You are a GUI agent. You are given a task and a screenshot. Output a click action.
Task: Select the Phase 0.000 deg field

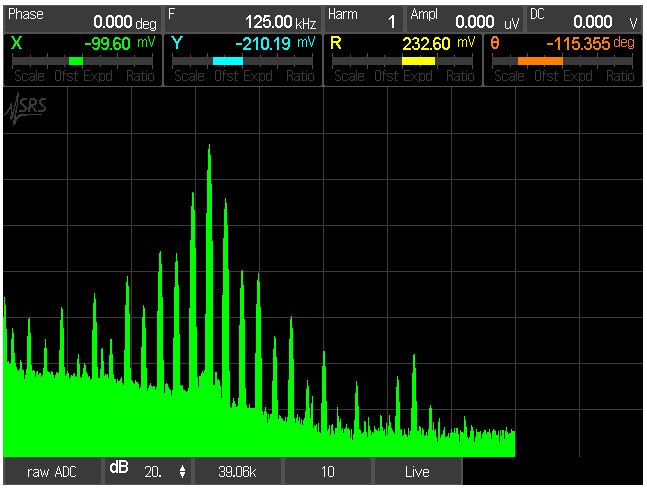[82, 17]
